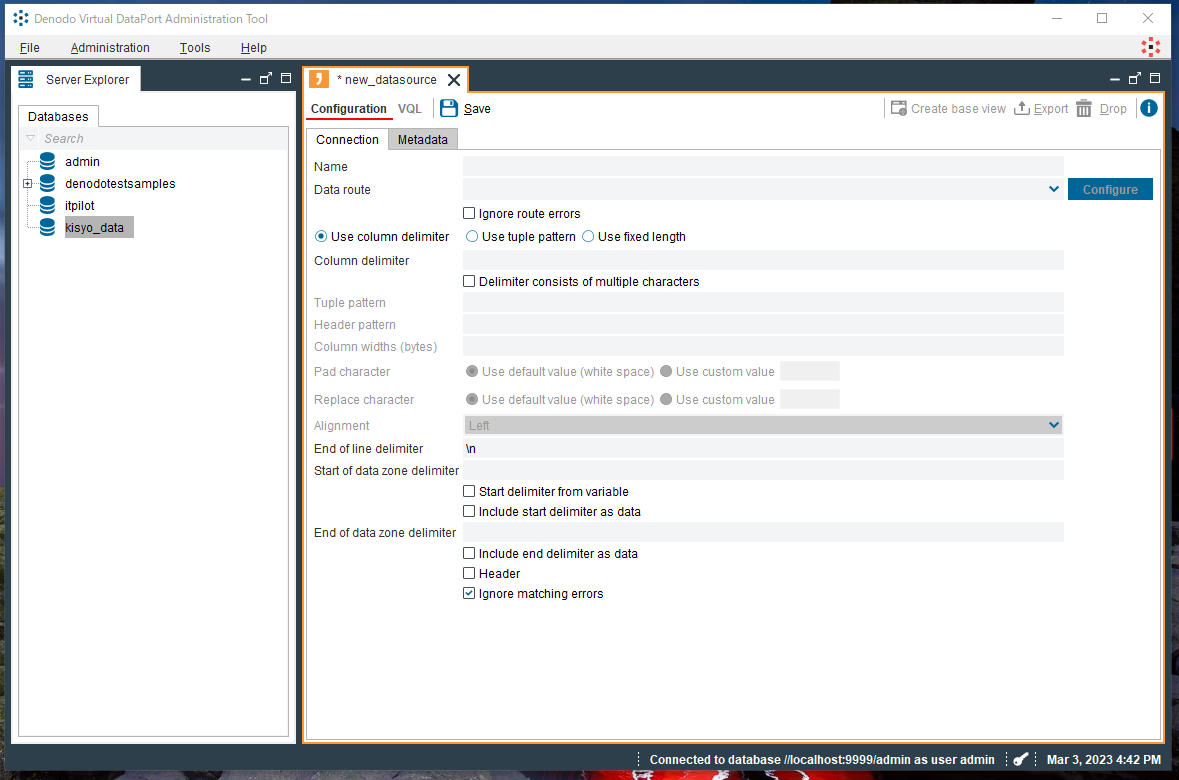Screen dimensions: 1179x780
Task: Check Include start delimiter as data
Action: click(469, 511)
